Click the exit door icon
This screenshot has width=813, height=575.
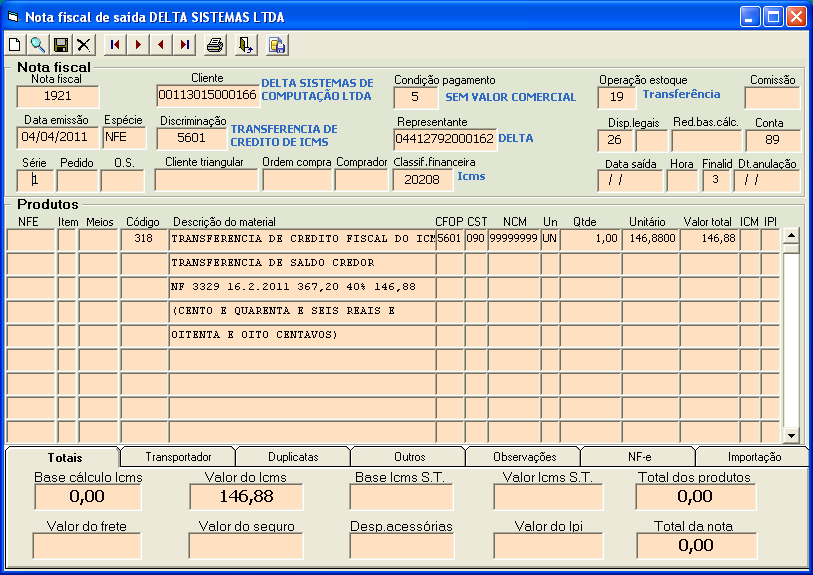click(x=246, y=45)
